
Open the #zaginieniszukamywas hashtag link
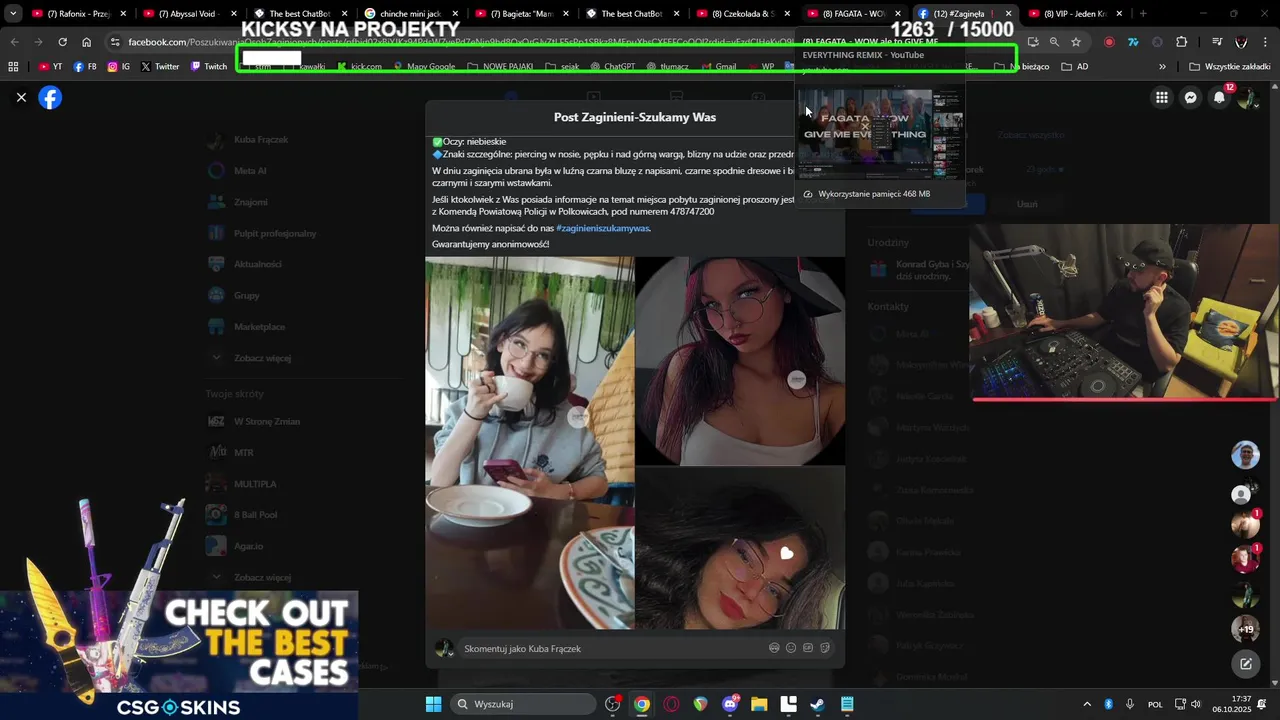(x=602, y=228)
